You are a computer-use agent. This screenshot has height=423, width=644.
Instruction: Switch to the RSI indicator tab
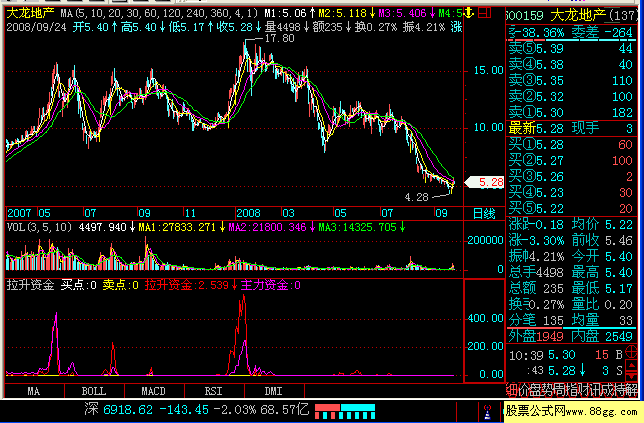pos(214,391)
